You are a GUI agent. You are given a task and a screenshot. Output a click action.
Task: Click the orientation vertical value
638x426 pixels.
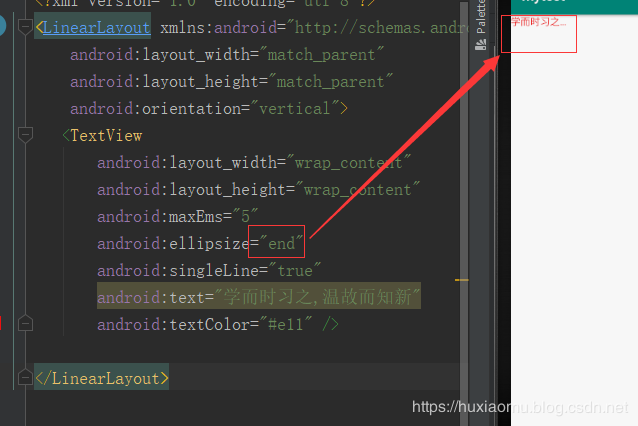click(x=295, y=109)
